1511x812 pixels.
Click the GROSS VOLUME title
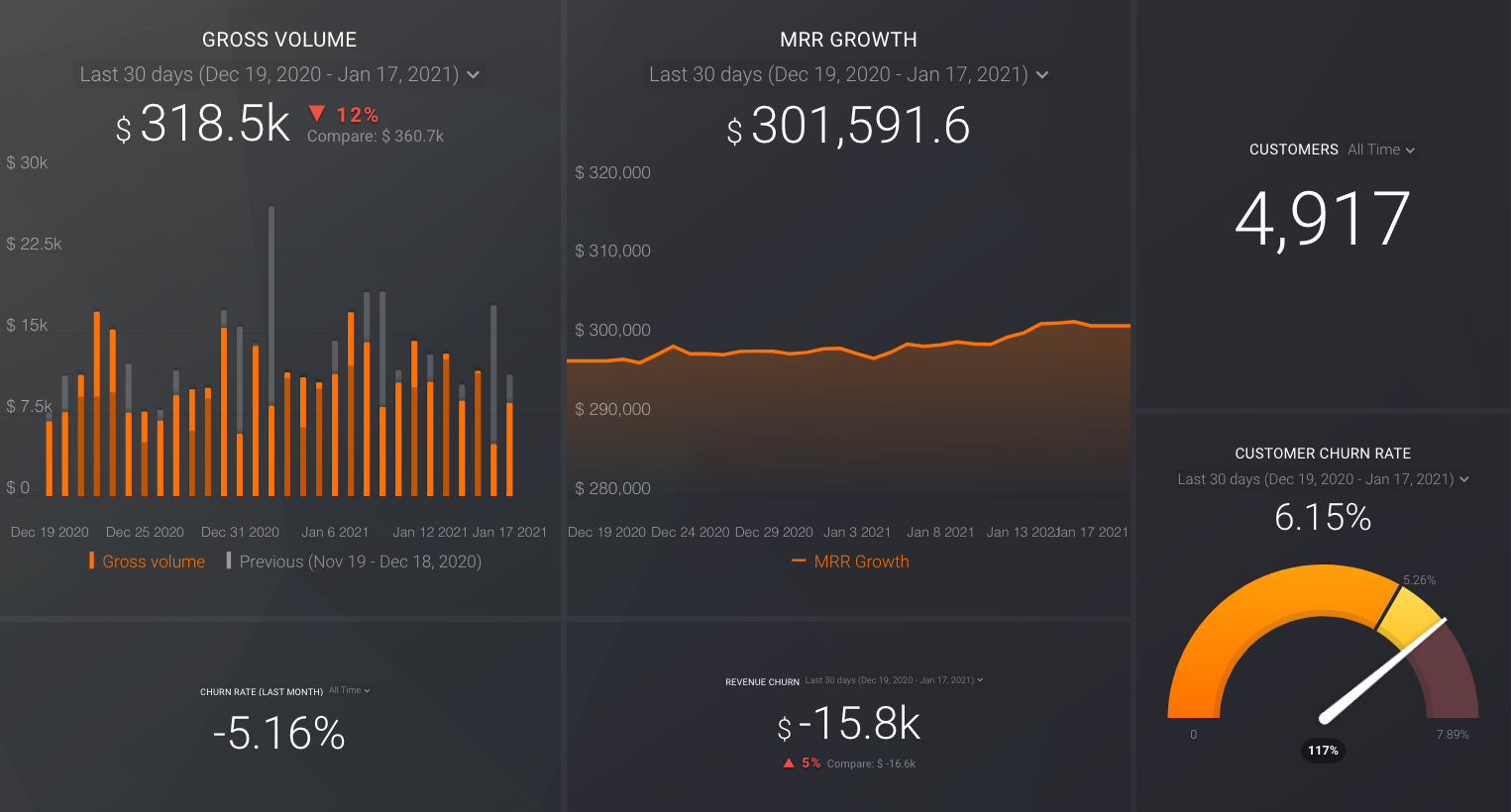[x=279, y=40]
